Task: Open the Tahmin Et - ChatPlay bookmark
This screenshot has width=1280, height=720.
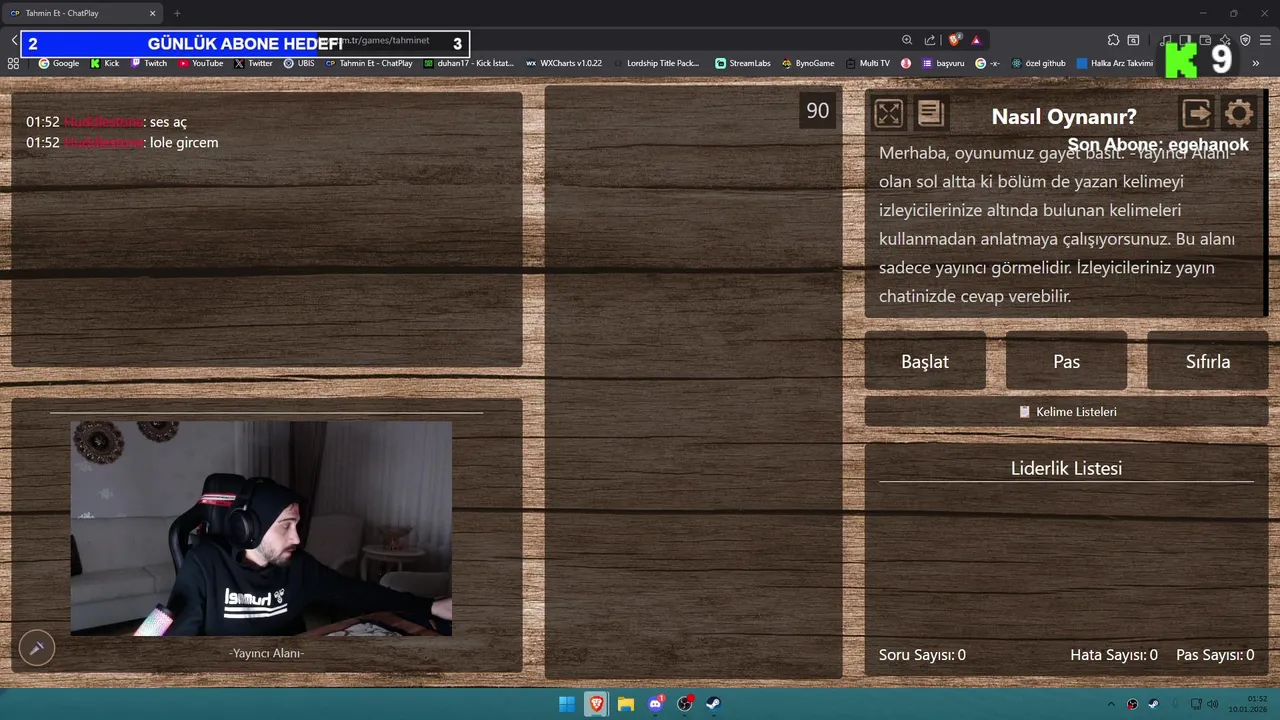Action: tap(369, 63)
